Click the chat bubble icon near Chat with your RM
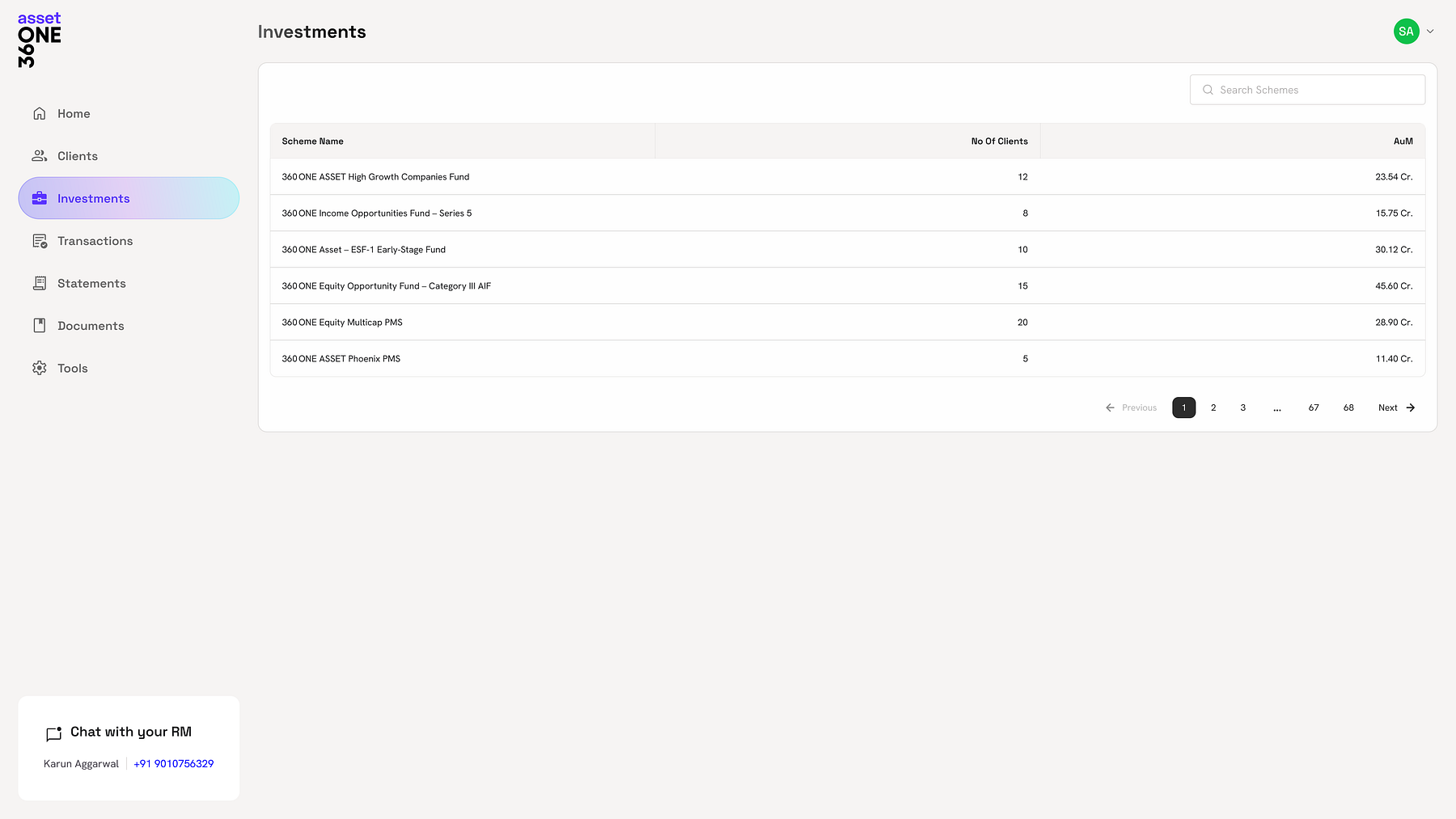Screen dimensions: 1456x819 [53, 734]
